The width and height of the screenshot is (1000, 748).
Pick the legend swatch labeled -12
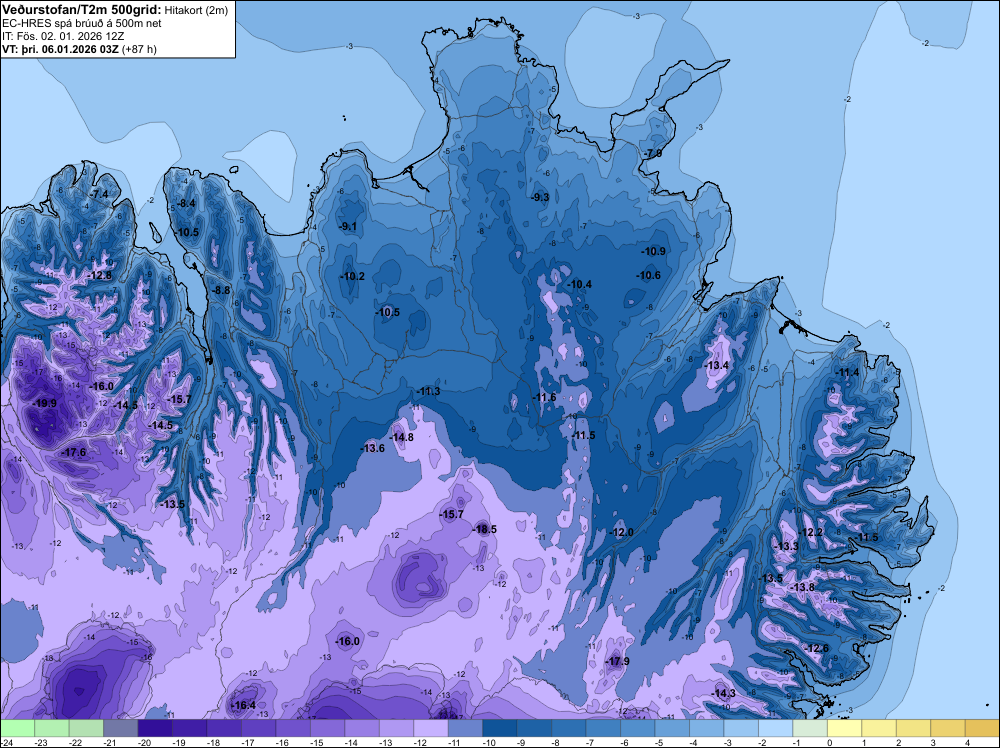[x=430, y=728]
